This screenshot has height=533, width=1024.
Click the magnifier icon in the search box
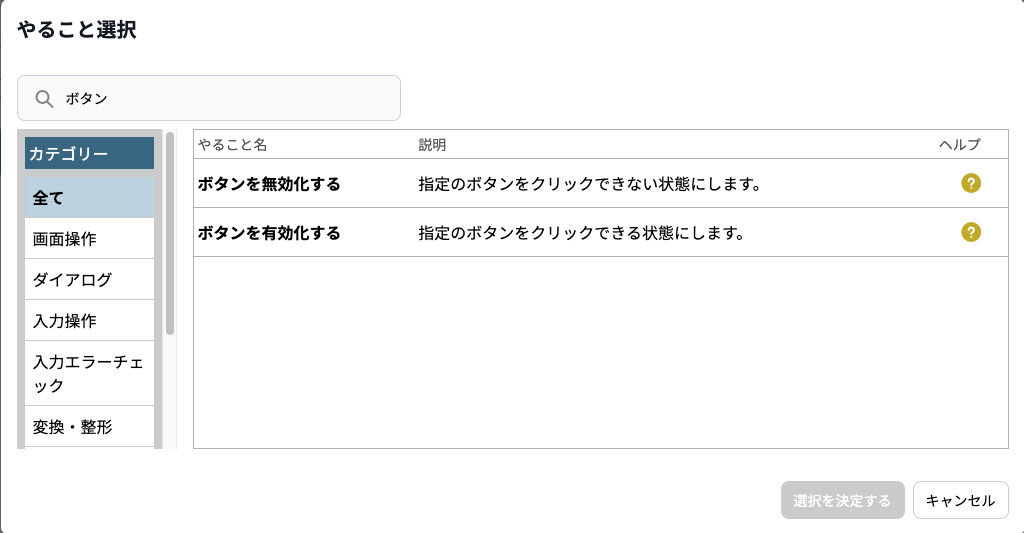44,99
